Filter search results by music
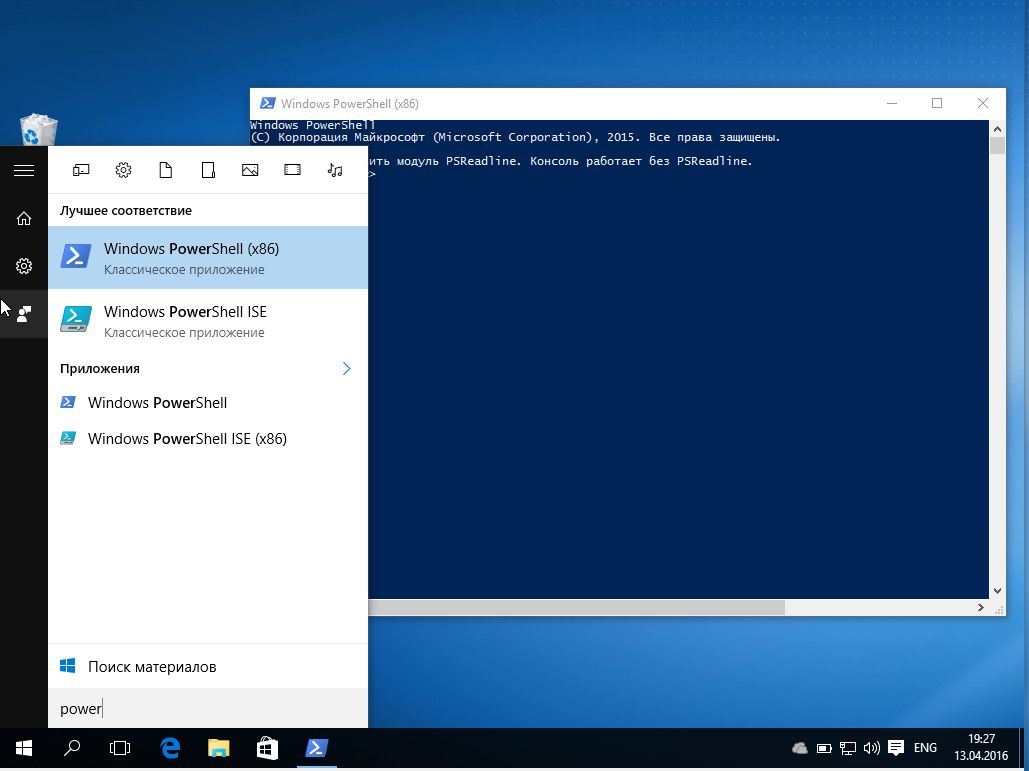Viewport: 1029px width, 771px height. [x=335, y=171]
